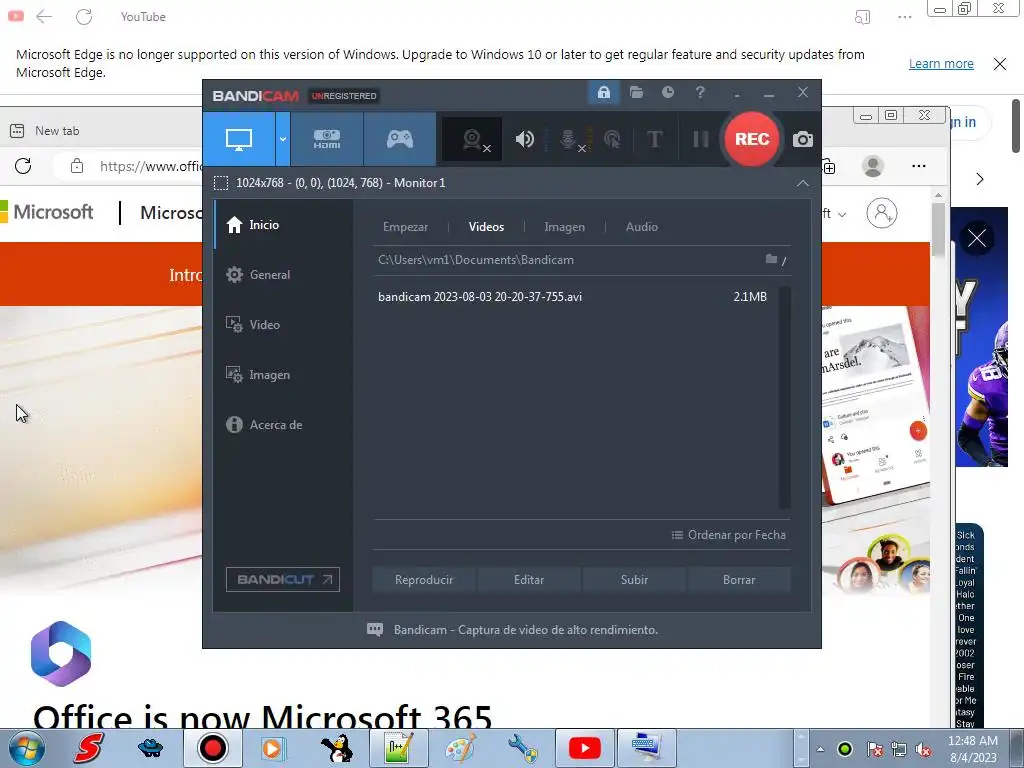Reload the YouTube app window

[84, 16]
